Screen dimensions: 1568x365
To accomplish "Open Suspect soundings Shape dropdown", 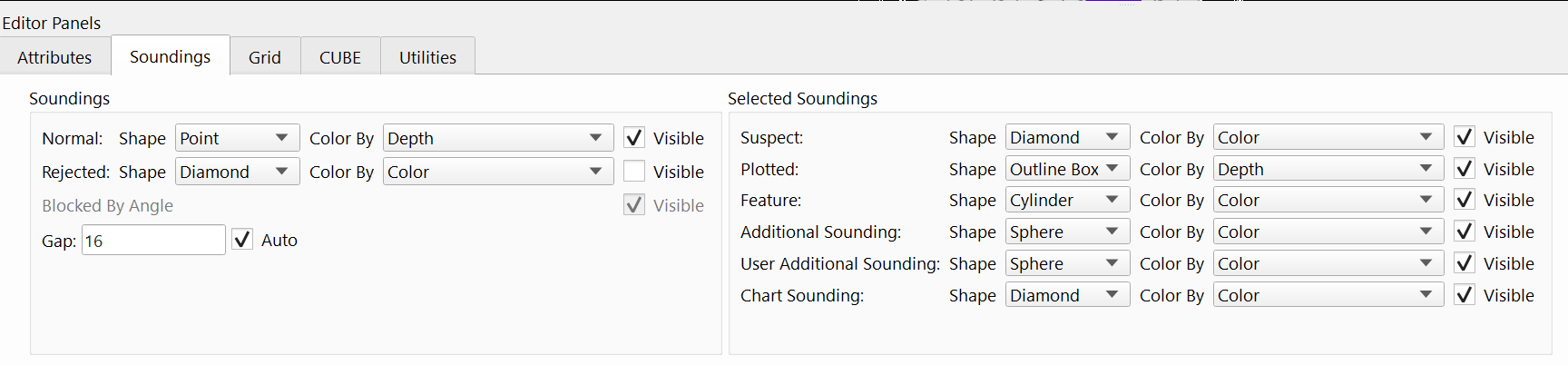I will 1067,137.
